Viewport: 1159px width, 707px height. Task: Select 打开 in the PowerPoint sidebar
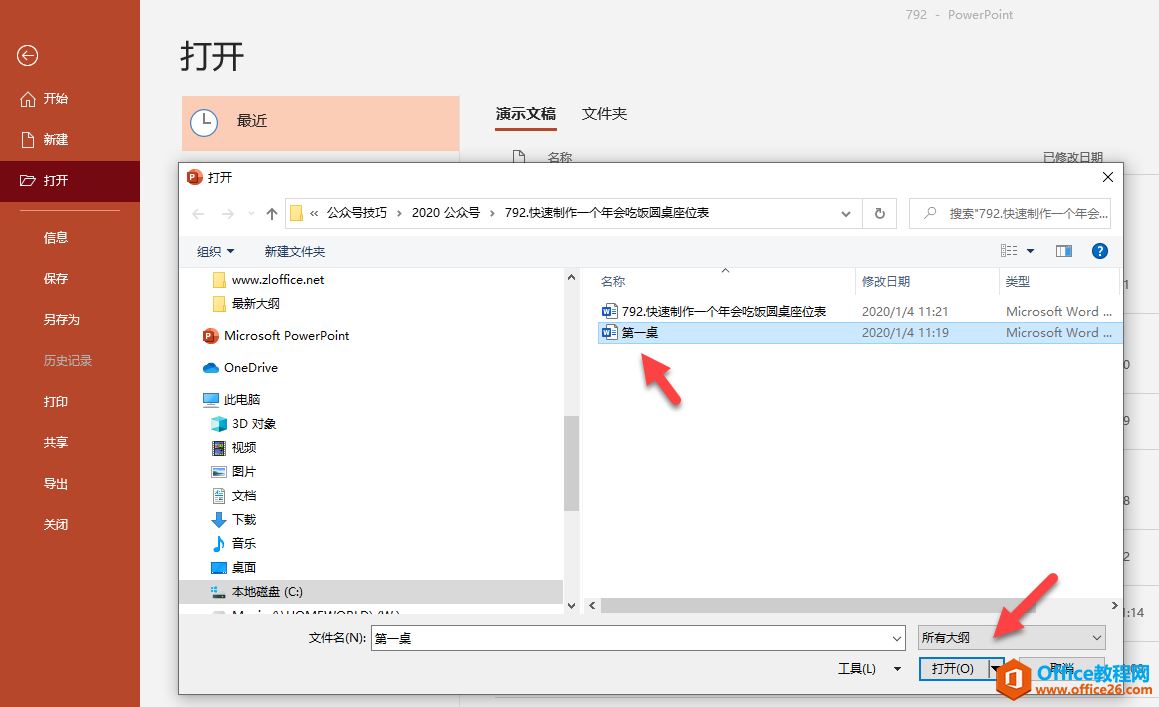[x=69, y=180]
